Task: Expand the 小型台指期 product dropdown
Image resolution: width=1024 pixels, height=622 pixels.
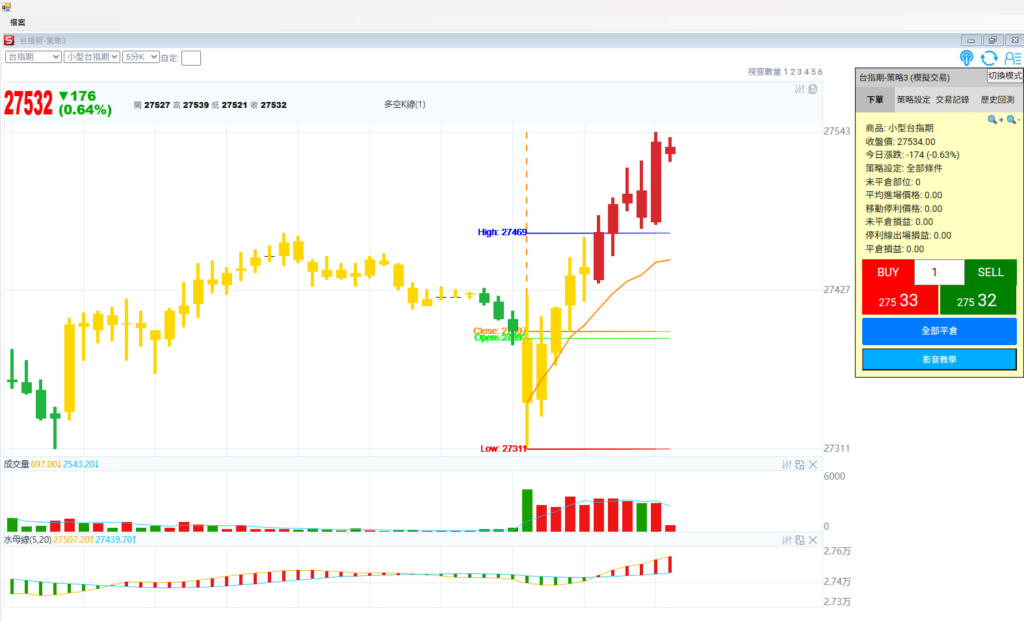Action: [91, 57]
